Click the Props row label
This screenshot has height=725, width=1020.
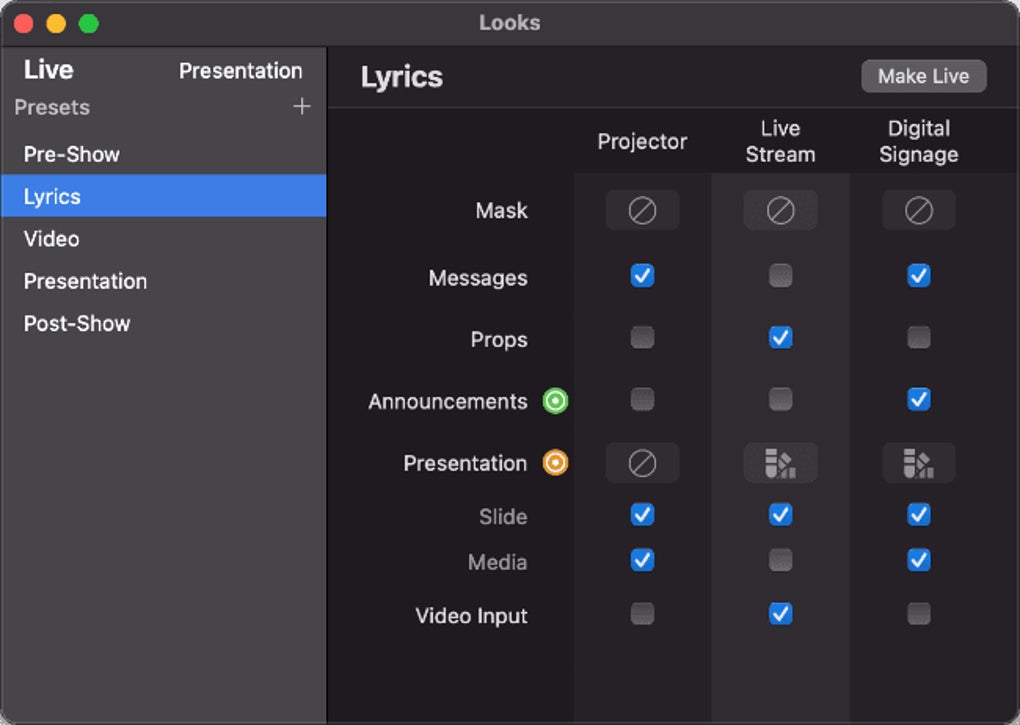coord(499,339)
